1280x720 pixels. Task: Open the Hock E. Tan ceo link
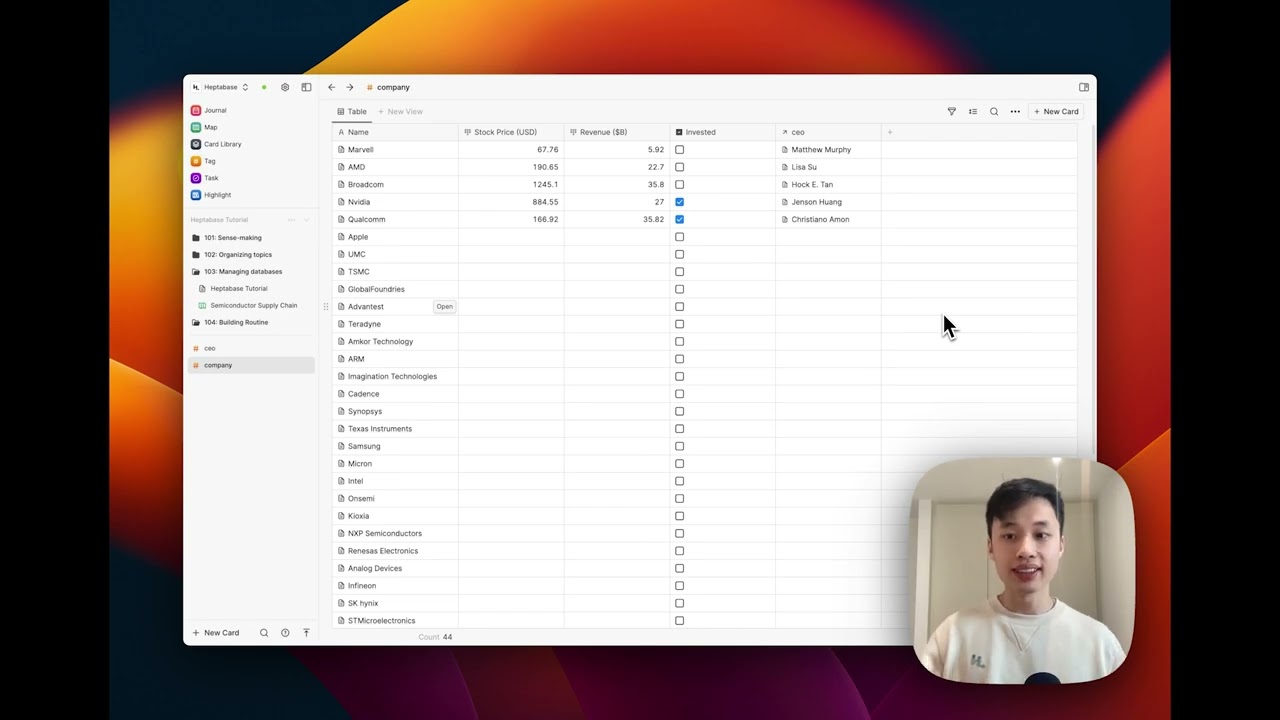coord(812,185)
